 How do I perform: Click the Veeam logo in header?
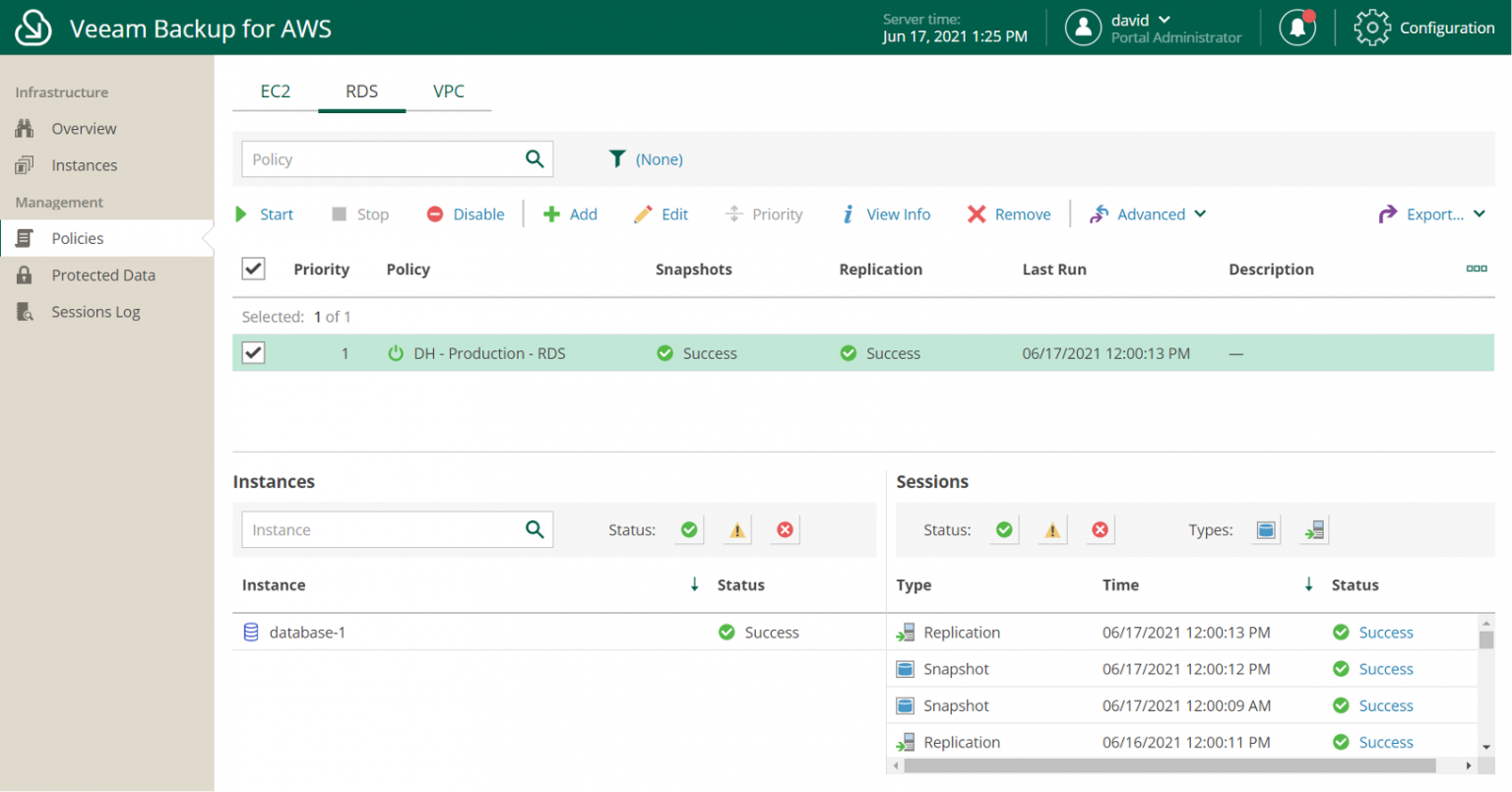[32, 28]
